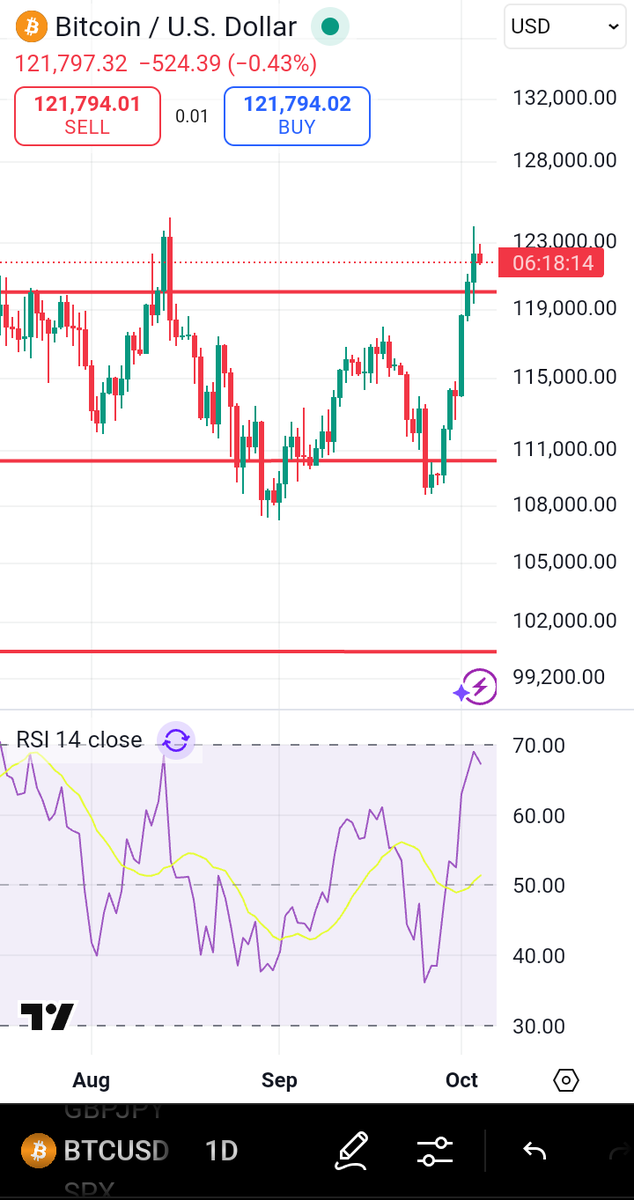Tap the Aug date label on the time axis
Image resolution: width=634 pixels, height=1200 pixels.
pyautogui.click(x=91, y=1080)
